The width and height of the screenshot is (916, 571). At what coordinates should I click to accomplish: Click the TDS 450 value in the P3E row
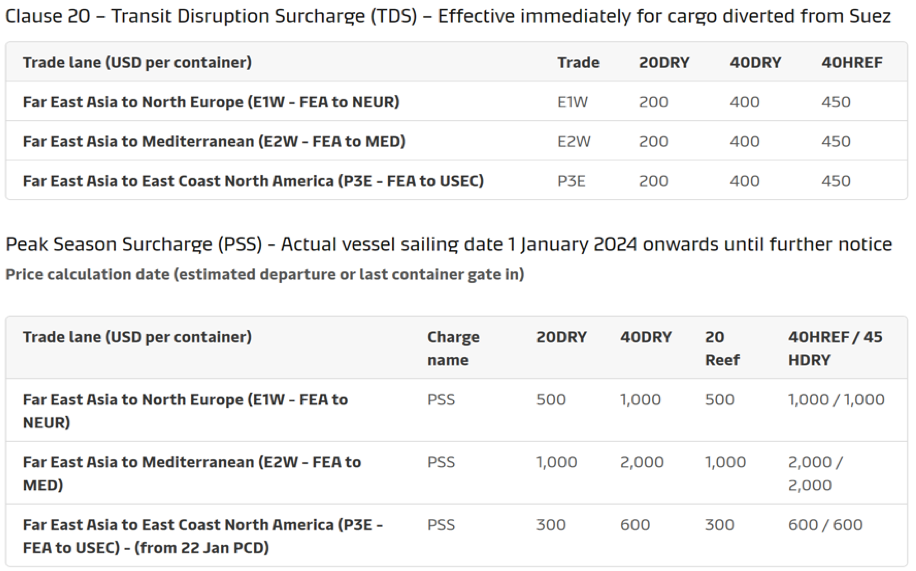[x=835, y=181]
